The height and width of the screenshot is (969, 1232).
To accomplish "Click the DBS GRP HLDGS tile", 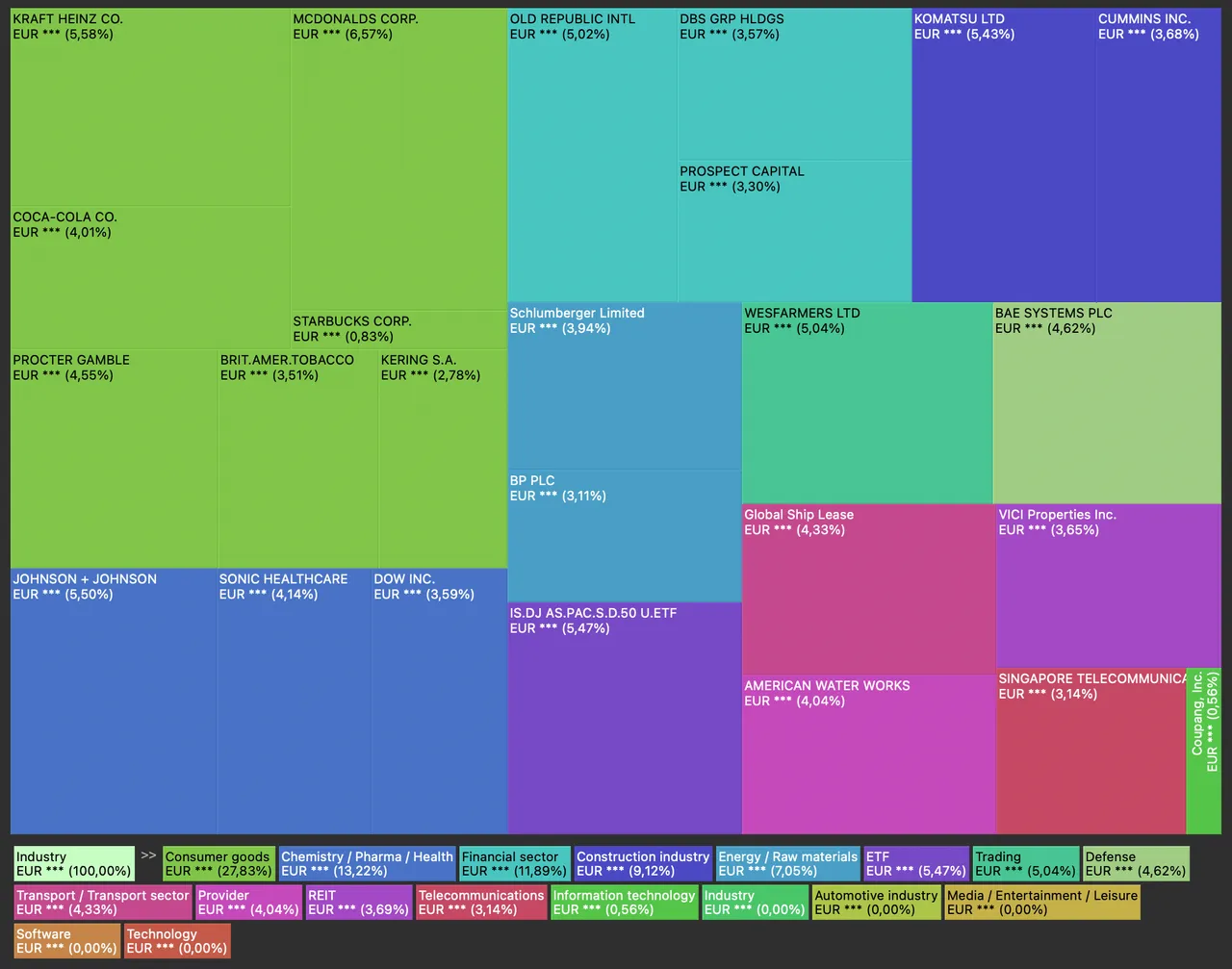I will coord(794,85).
